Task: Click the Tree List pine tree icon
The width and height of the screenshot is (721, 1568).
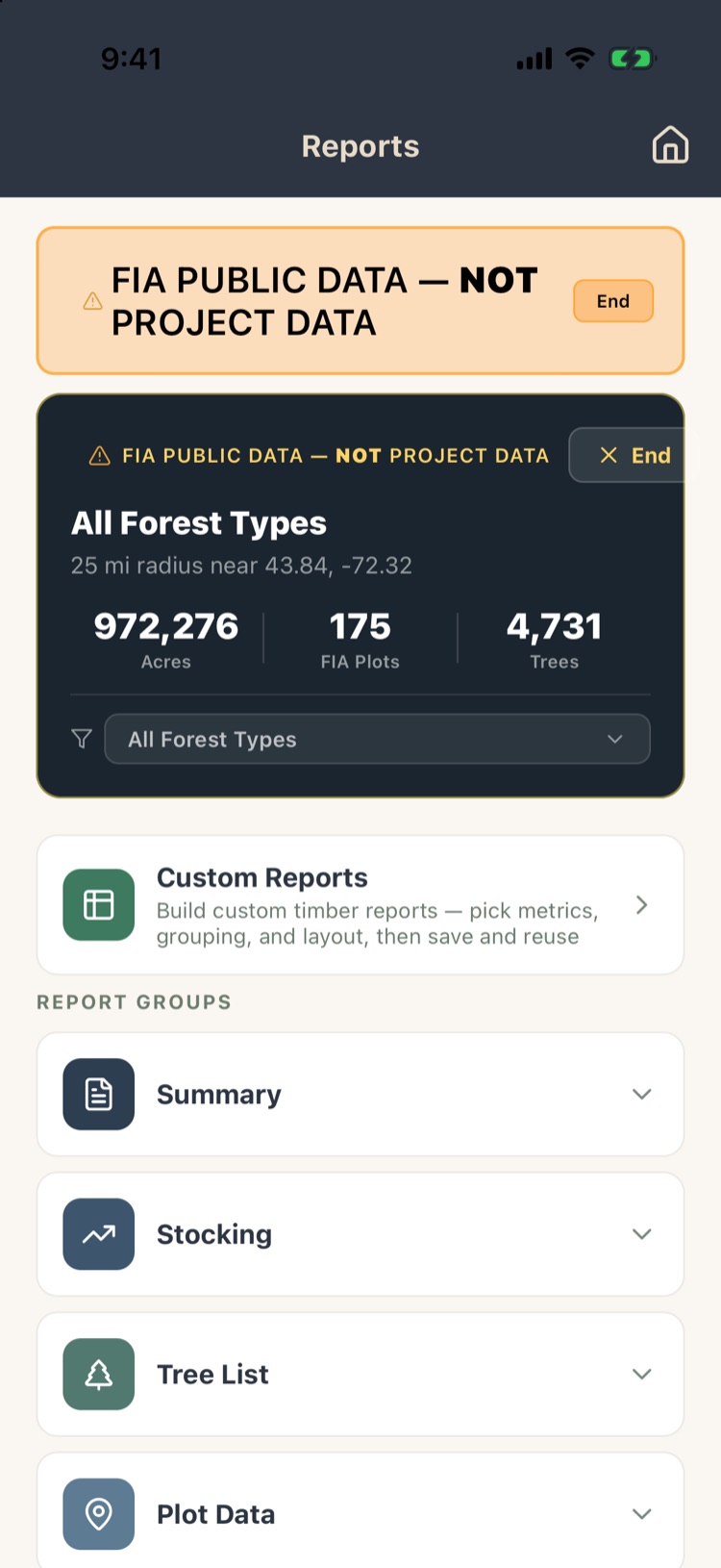Action: click(99, 1375)
